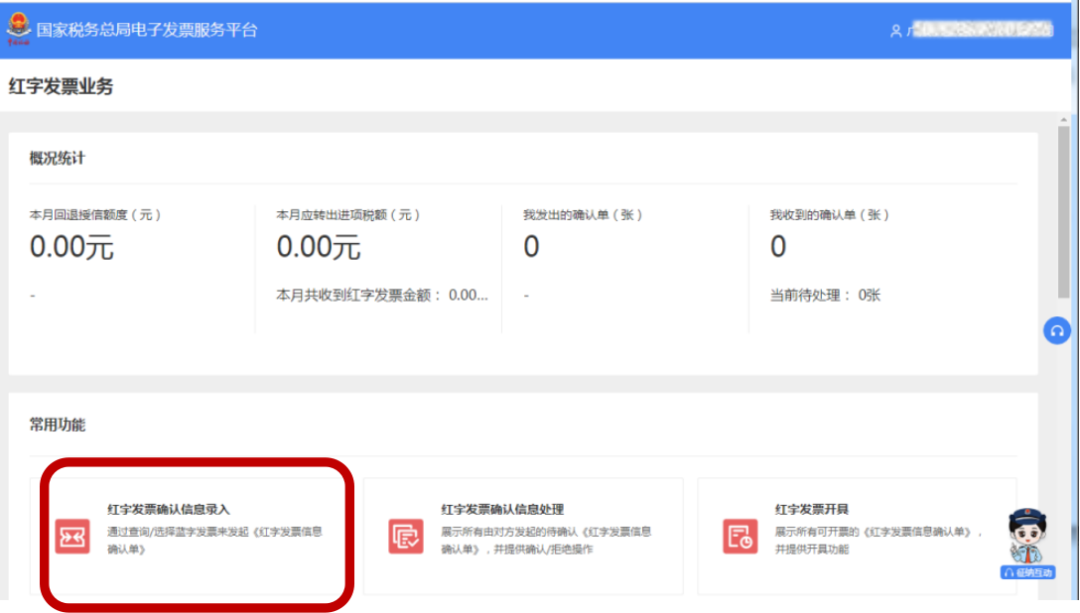Open the 征纳互动 chat label
The width and height of the screenshot is (1080, 613).
point(1029,573)
